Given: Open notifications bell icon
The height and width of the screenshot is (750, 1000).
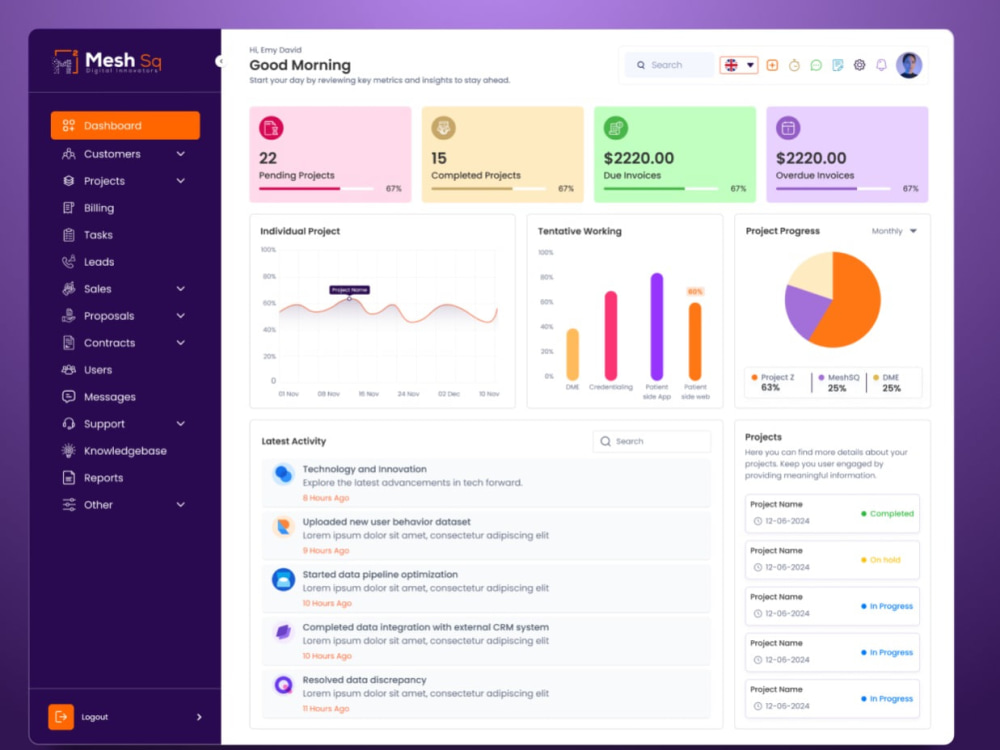Looking at the screenshot, I should [x=881, y=65].
